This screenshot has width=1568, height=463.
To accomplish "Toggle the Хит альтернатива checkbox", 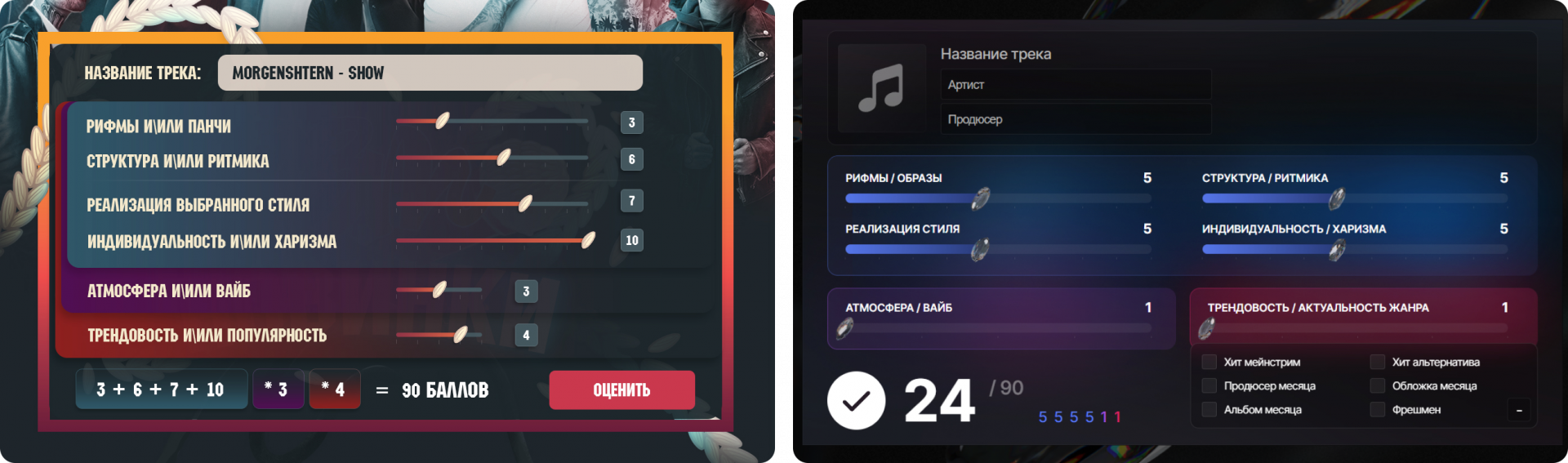I will pyautogui.click(x=1378, y=362).
